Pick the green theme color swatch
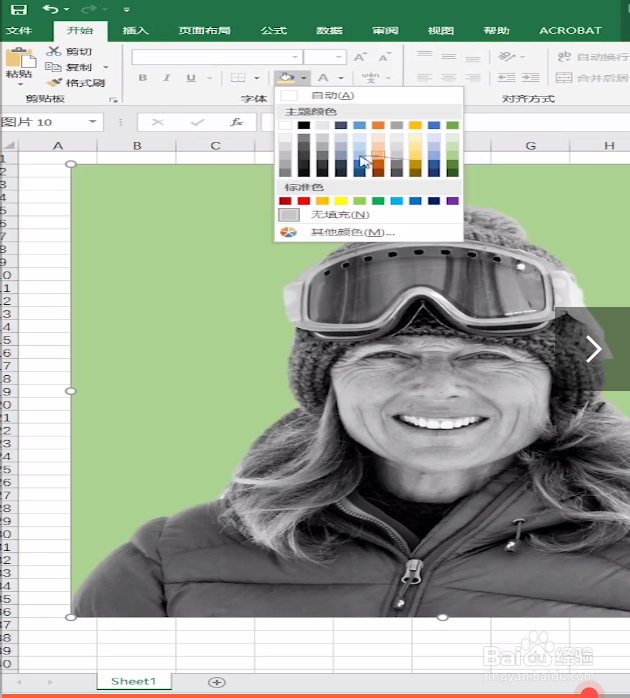This screenshot has height=698, width=630. (452, 126)
